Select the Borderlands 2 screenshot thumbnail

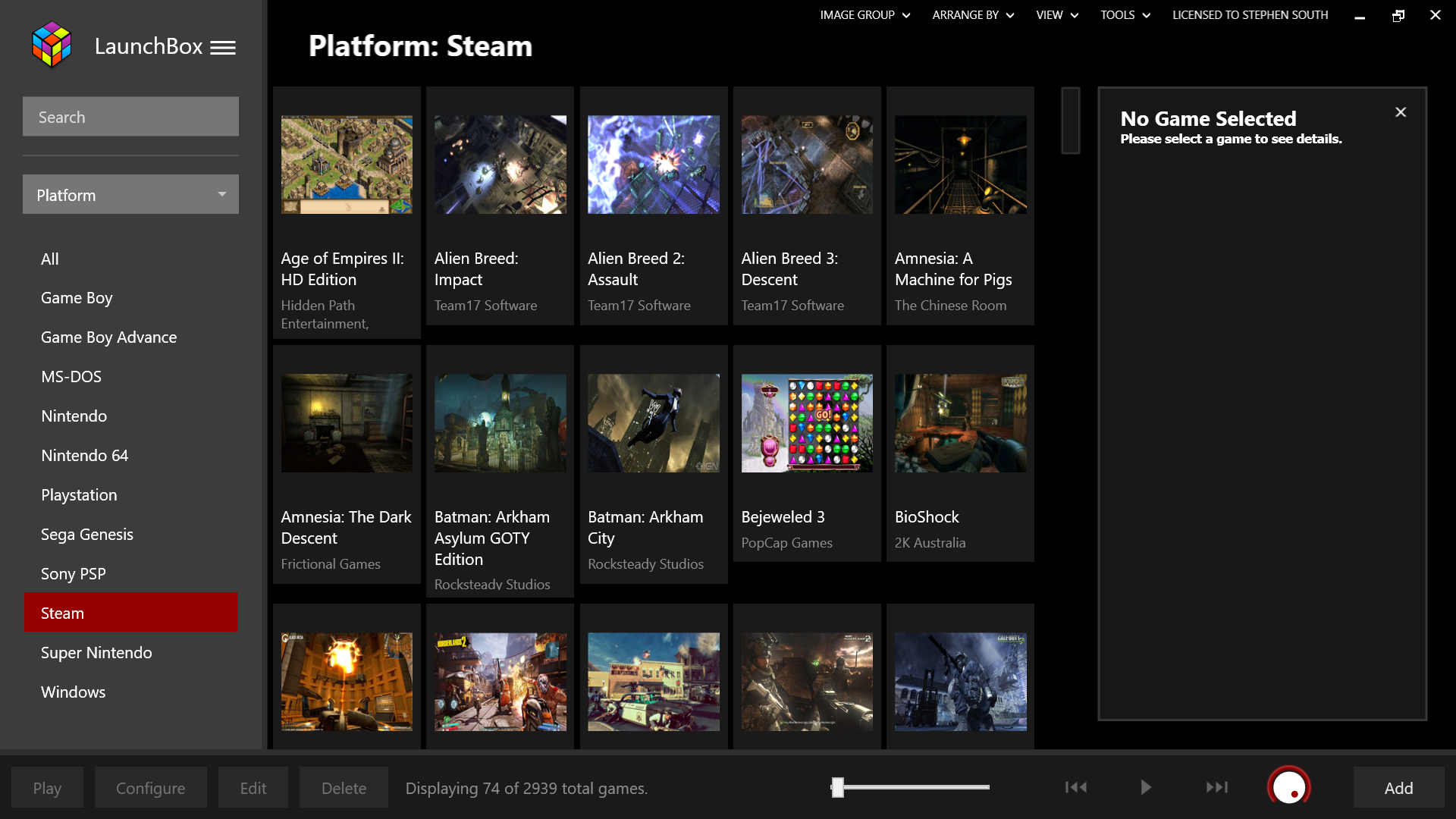(500, 682)
